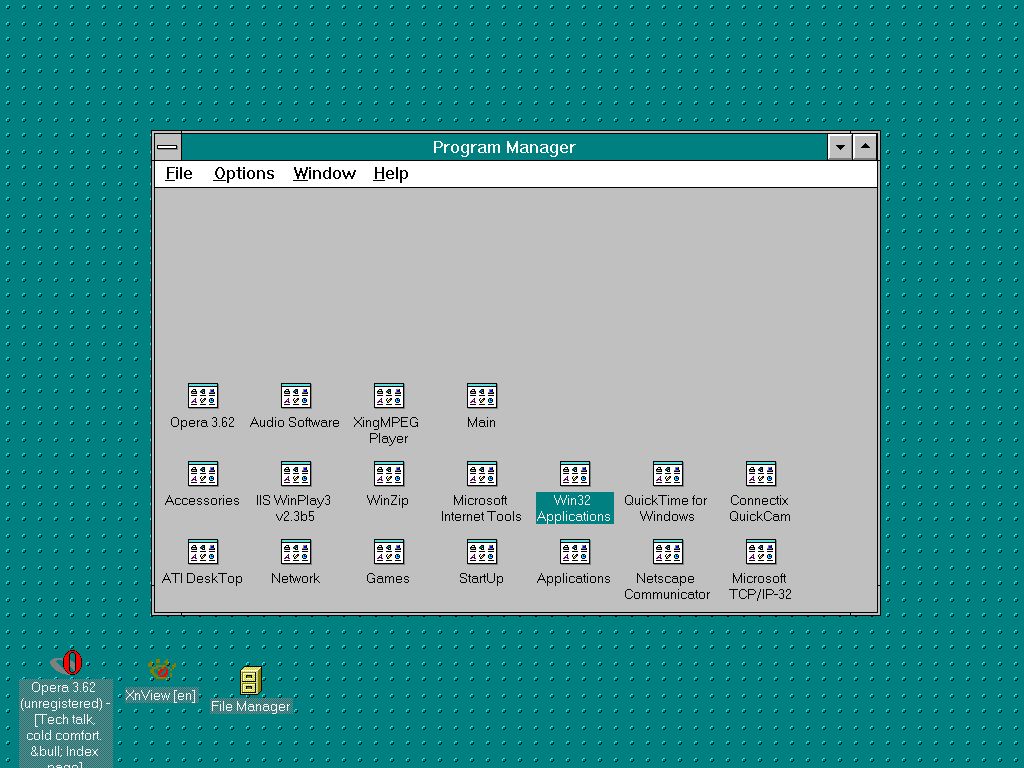
Task: Click the Netscape Communicator label text
Action: [x=667, y=586]
